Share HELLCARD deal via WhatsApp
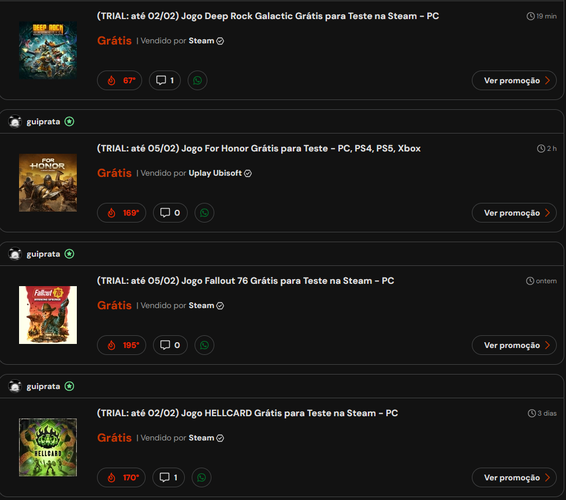The width and height of the screenshot is (566, 500). click(201, 477)
